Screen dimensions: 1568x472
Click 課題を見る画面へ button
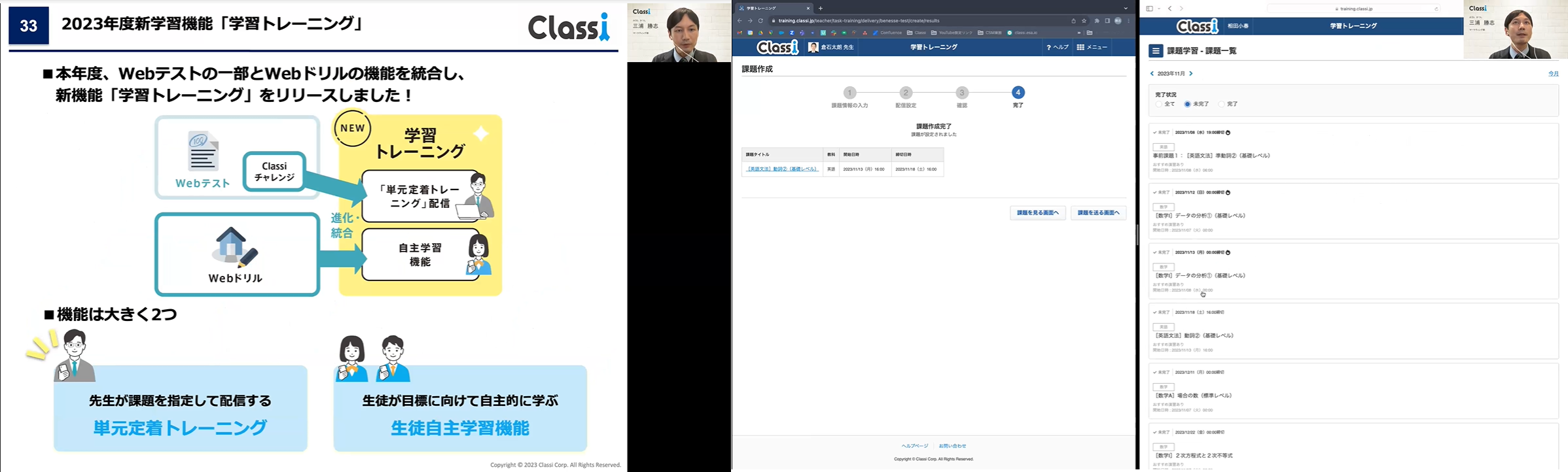(1038, 212)
